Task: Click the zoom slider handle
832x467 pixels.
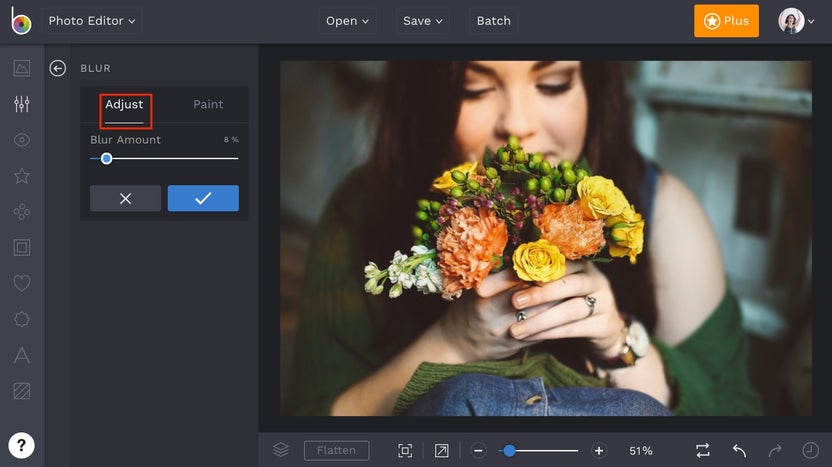Action: [509, 451]
